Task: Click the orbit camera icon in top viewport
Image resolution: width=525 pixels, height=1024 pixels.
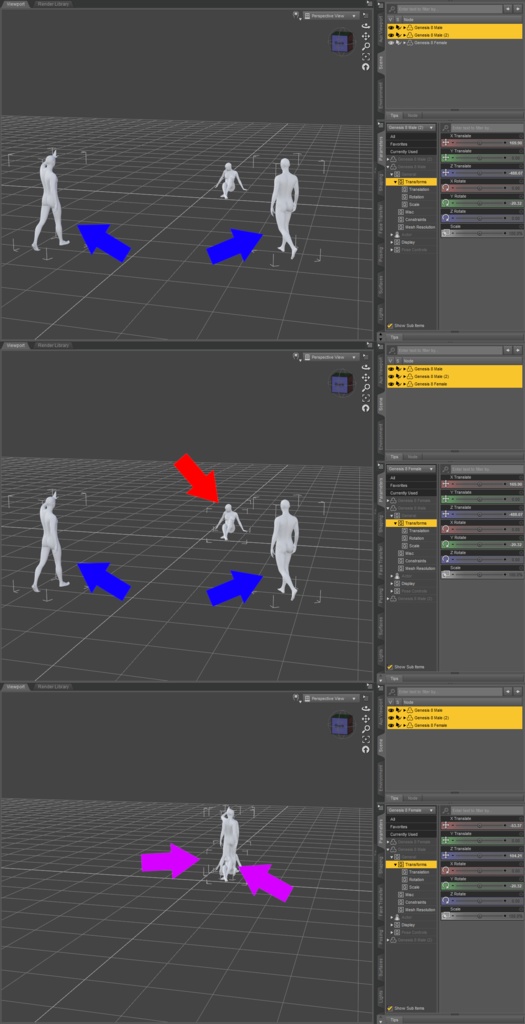Action: click(x=366, y=25)
